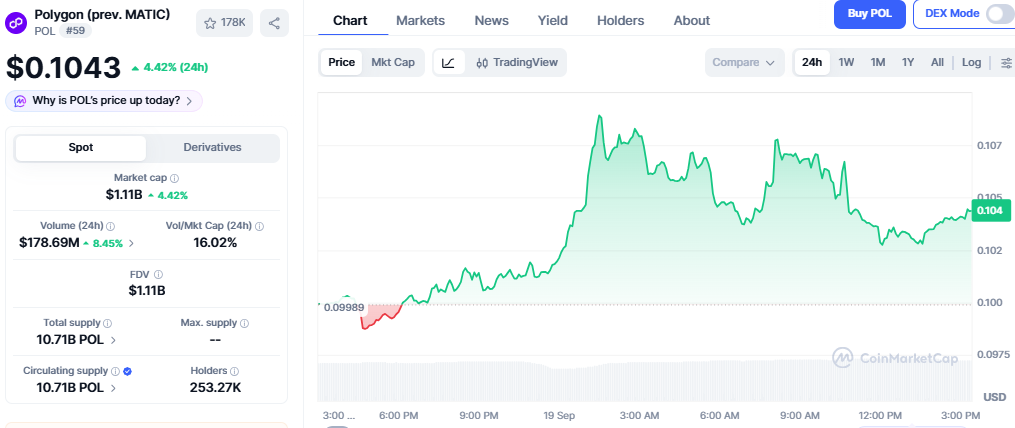Click the Holders info icon
This screenshot has height=428, width=1015.
[234, 371]
